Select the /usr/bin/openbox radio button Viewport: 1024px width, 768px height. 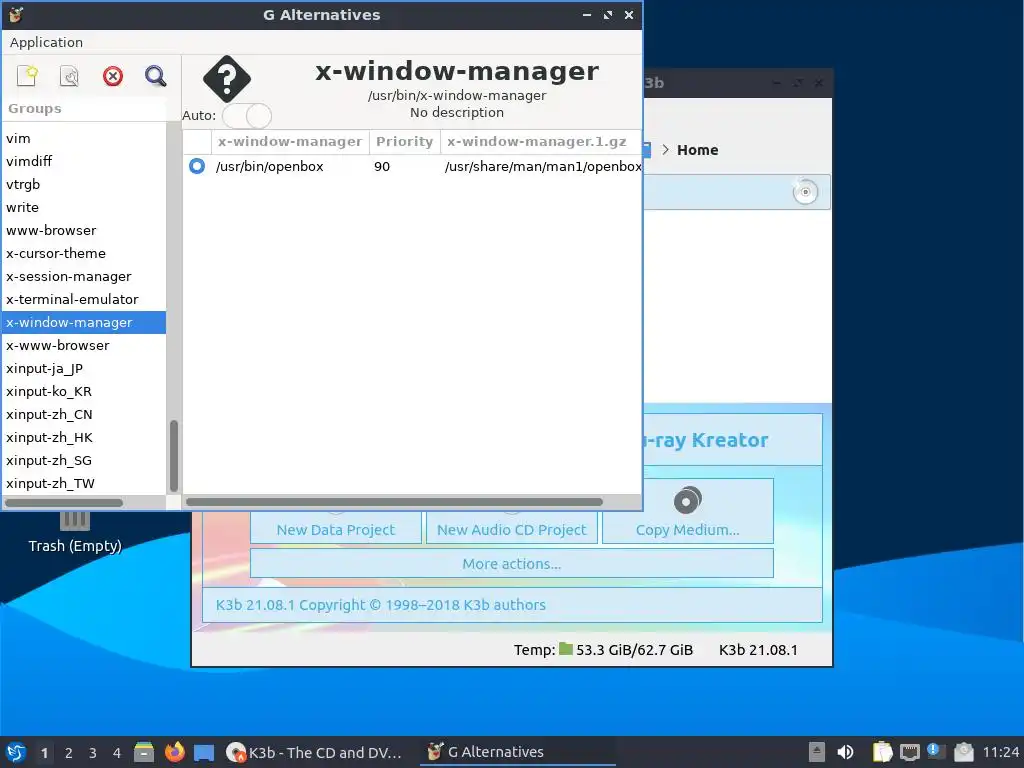tap(197, 166)
